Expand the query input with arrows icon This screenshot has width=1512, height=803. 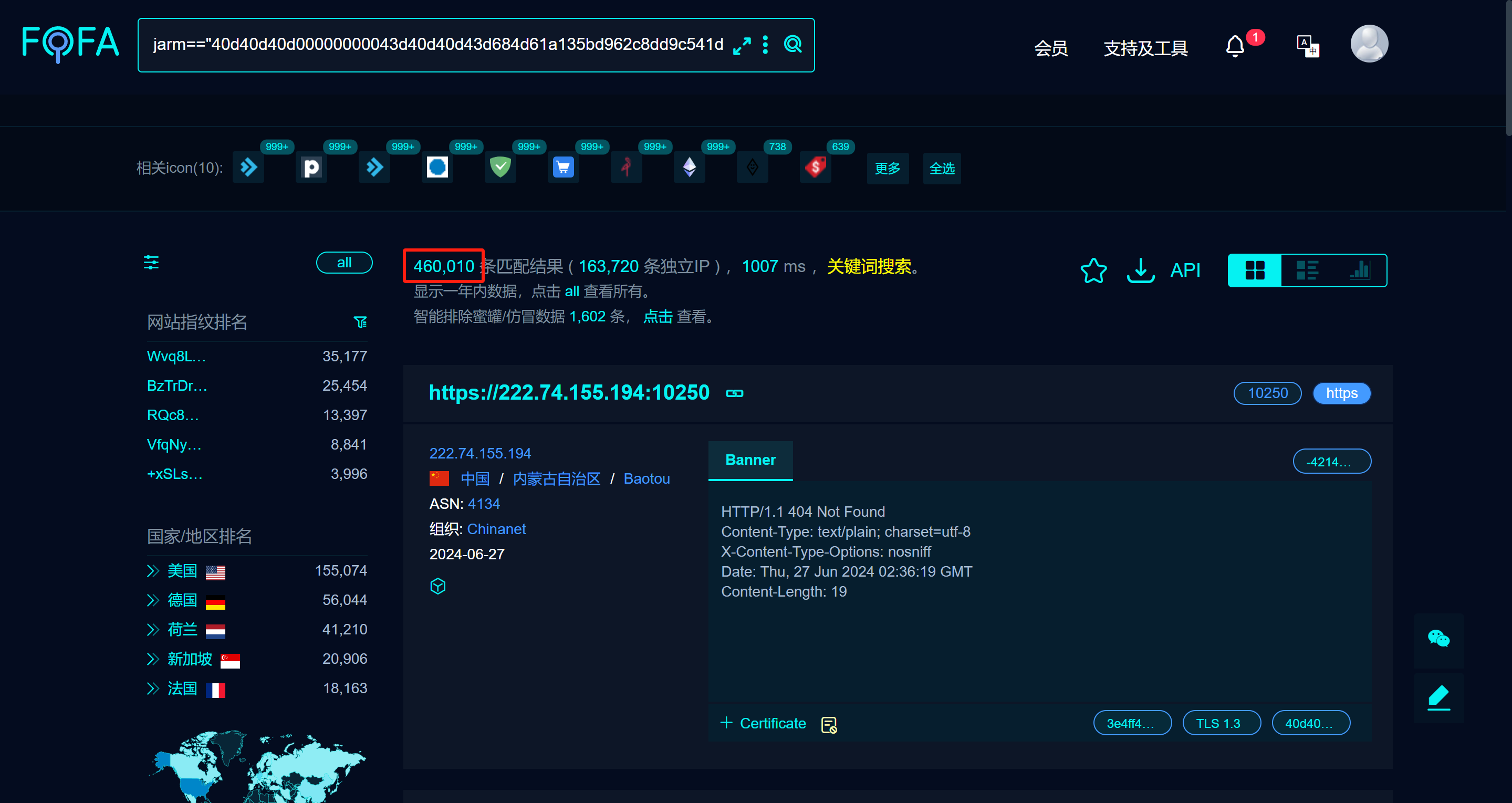point(742,45)
